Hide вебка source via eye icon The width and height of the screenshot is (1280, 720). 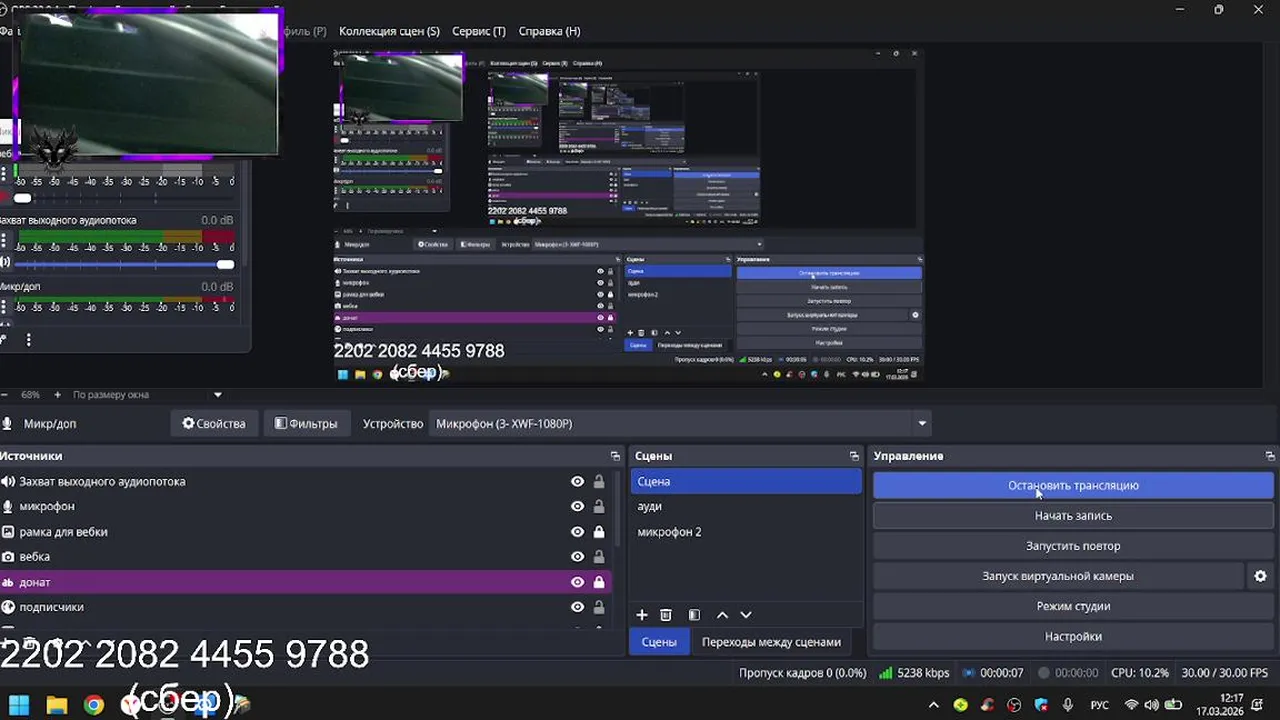(x=577, y=557)
